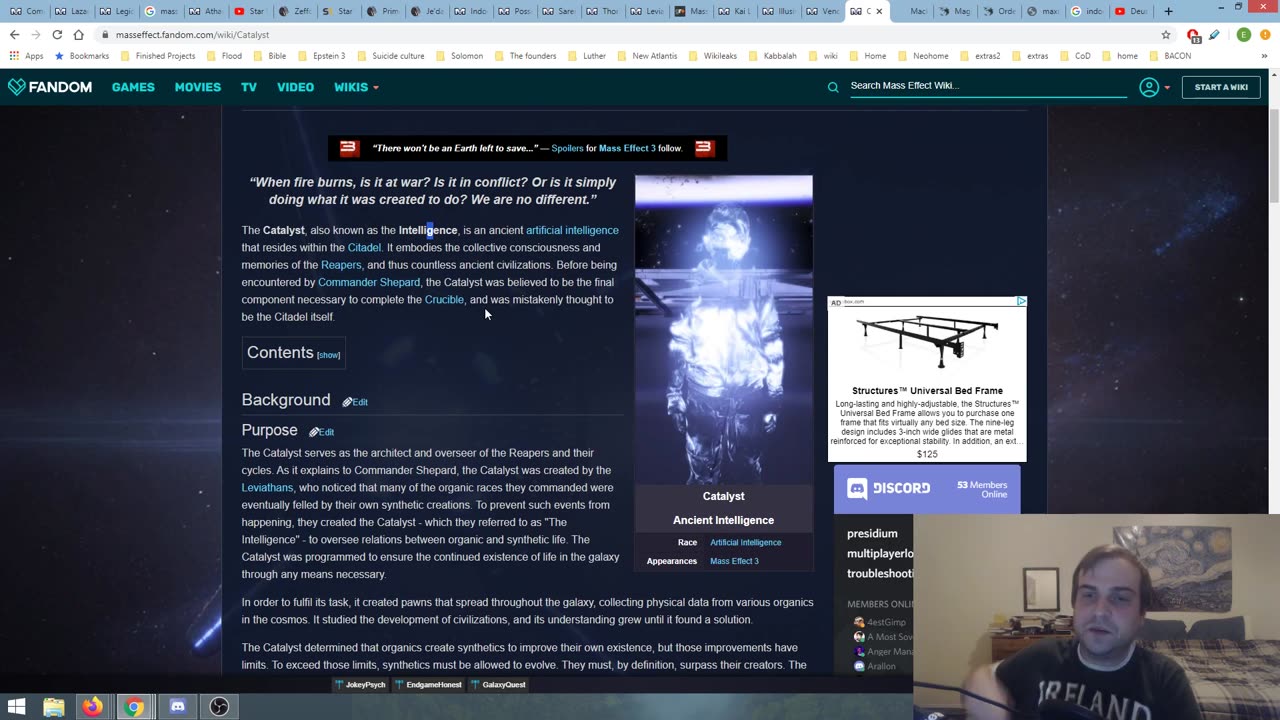Open OBS Studio from the taskbar
1280x720 pixels.
coord(219,707)
